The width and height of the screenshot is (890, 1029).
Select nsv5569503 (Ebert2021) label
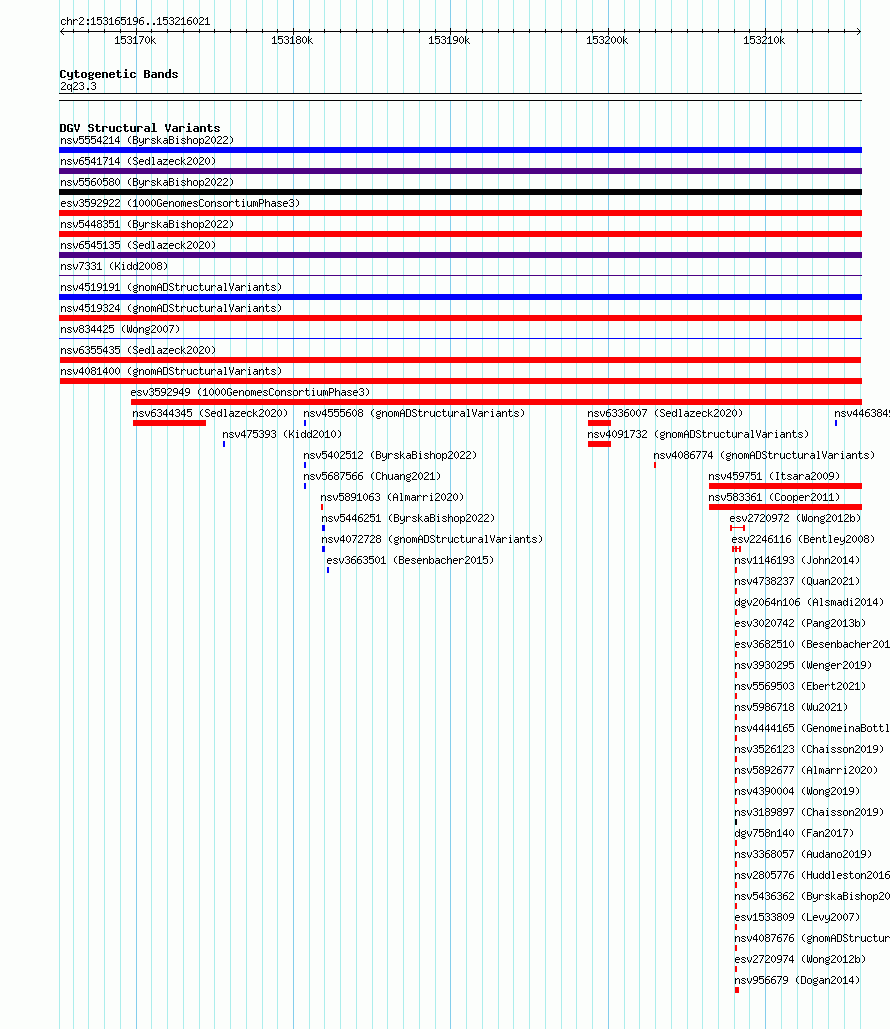(x=800, y=686)
